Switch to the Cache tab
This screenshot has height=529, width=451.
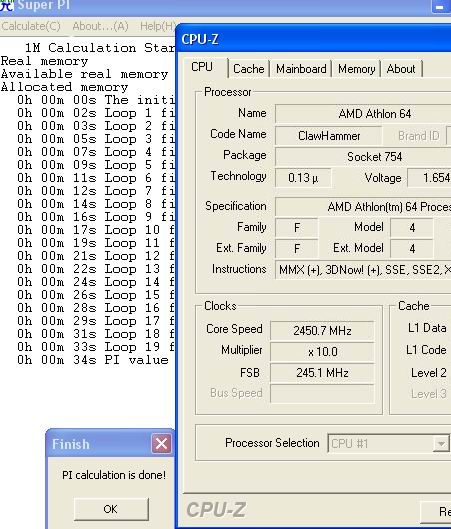pos(249,69)
